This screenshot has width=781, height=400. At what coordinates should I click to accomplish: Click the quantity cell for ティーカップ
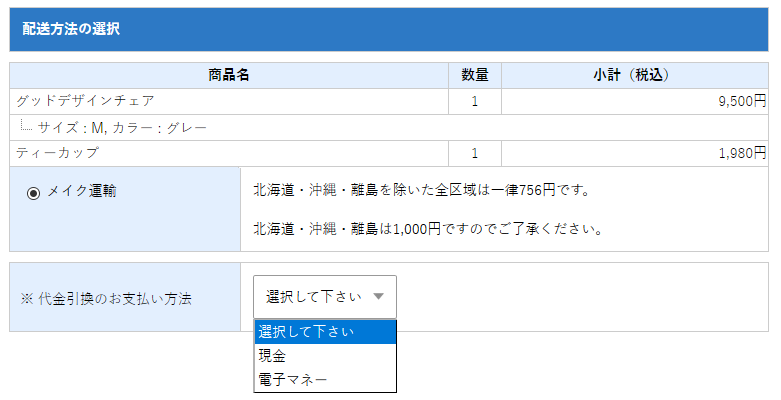coord(475,153)
